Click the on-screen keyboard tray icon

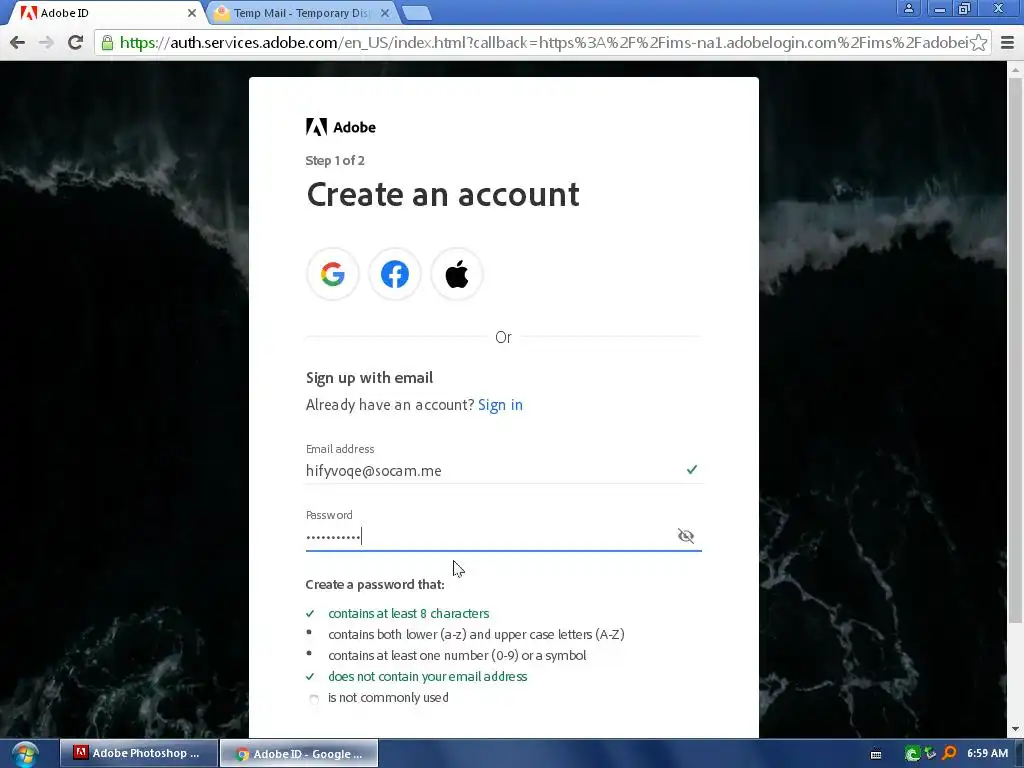[x=876, y=754]
